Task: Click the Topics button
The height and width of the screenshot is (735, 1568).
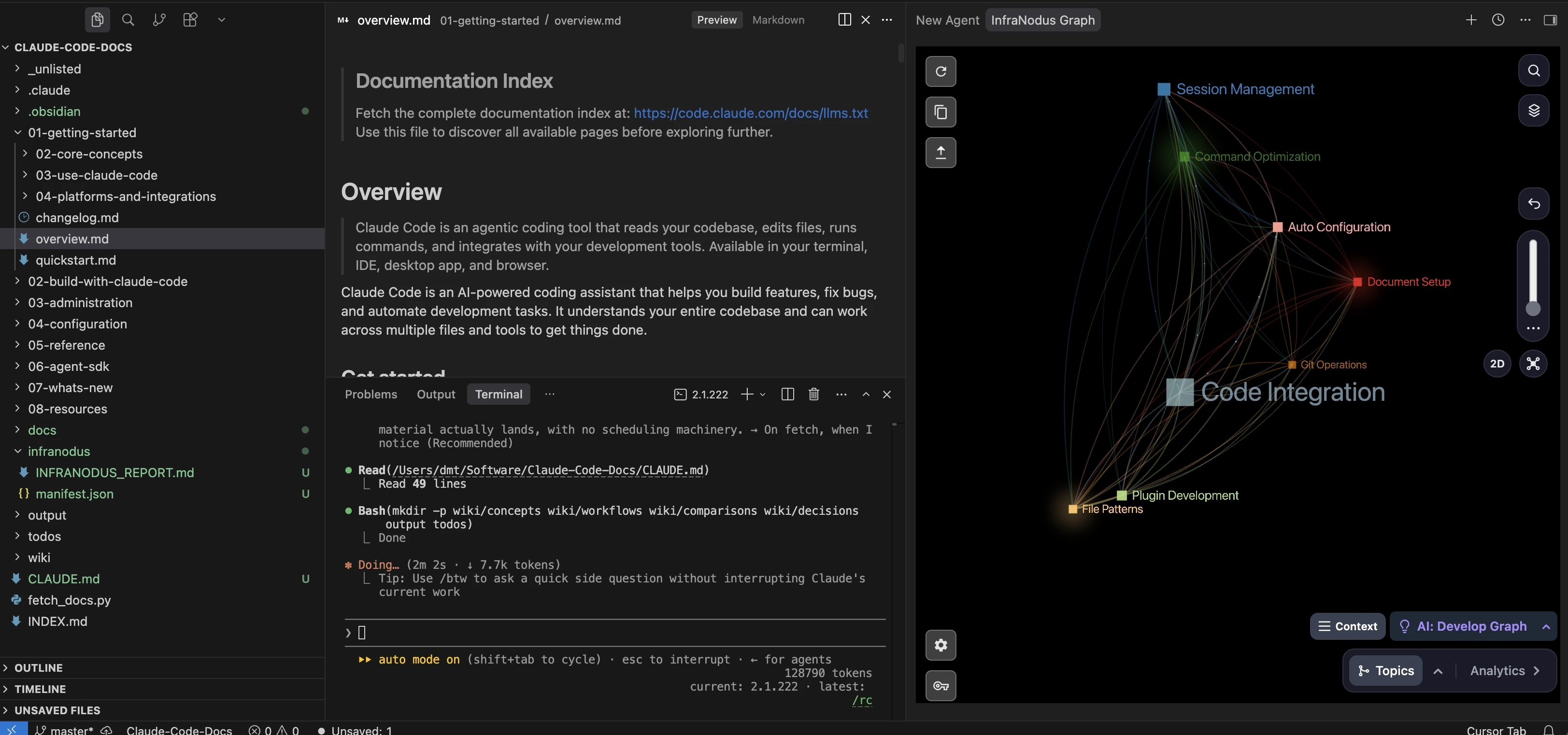Action: 1385,670
